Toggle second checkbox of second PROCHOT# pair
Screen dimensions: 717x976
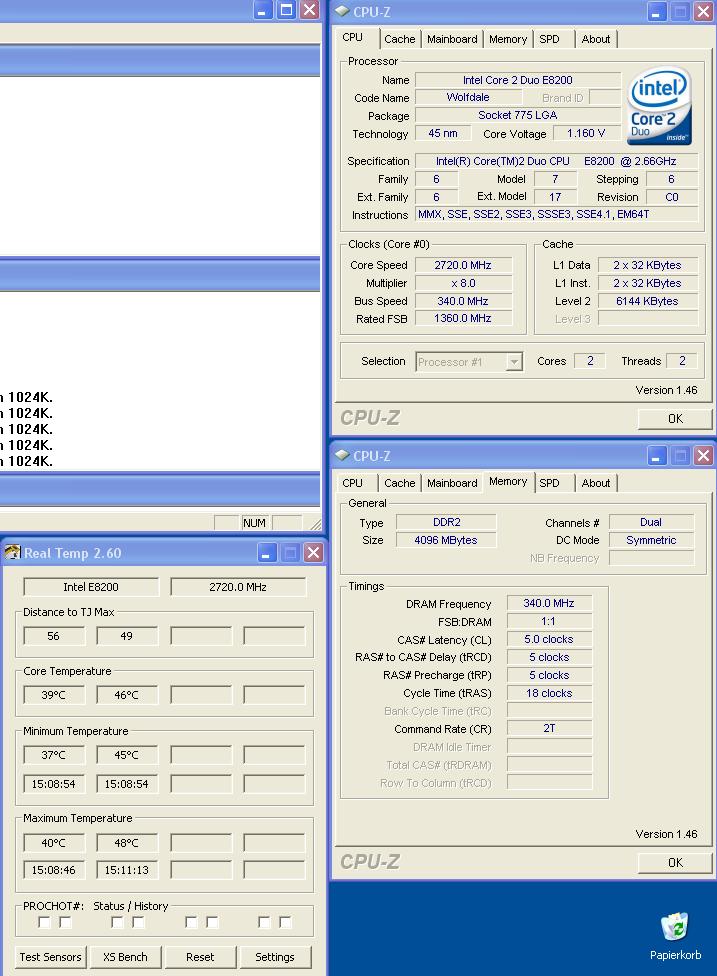click(139, 922)
